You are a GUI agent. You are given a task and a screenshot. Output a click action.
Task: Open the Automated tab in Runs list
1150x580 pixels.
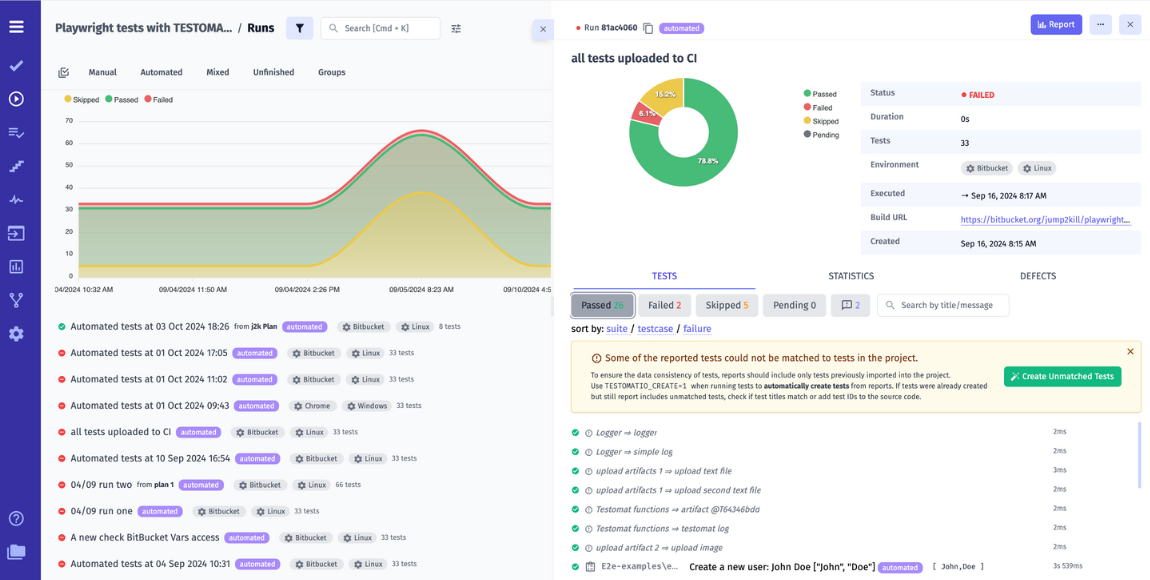point(161,72)
